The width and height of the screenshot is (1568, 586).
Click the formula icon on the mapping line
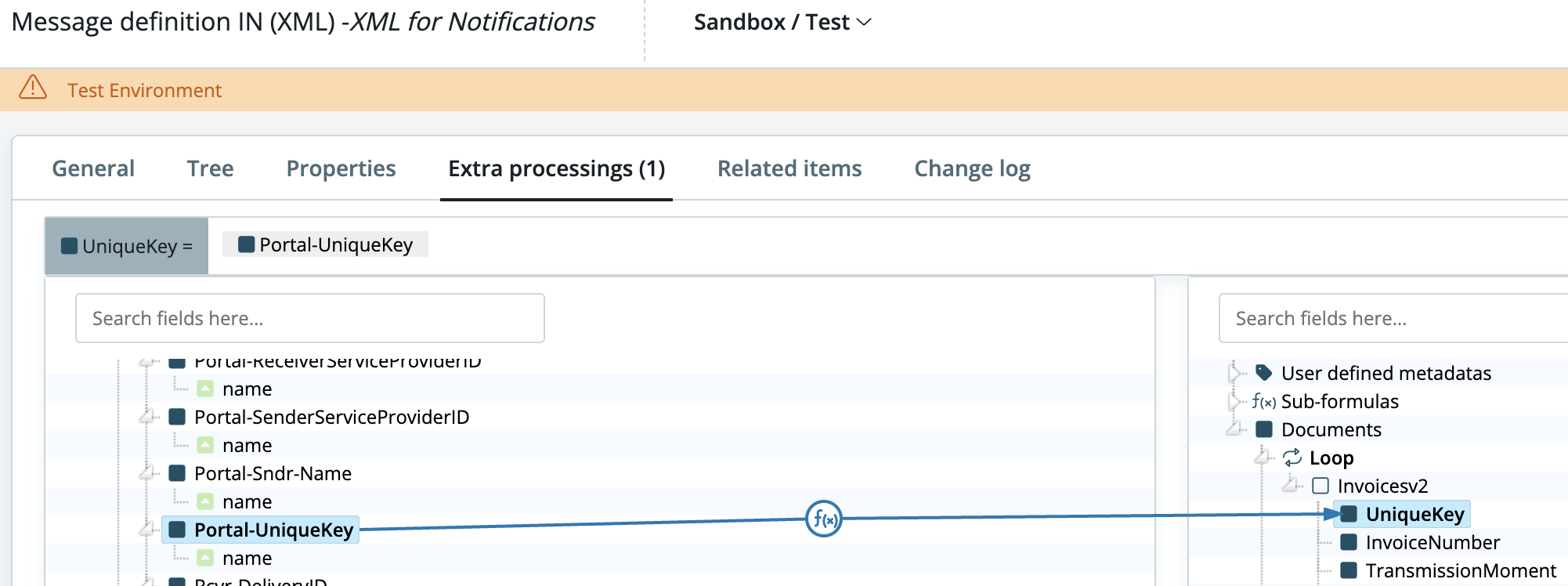[823, 519]
